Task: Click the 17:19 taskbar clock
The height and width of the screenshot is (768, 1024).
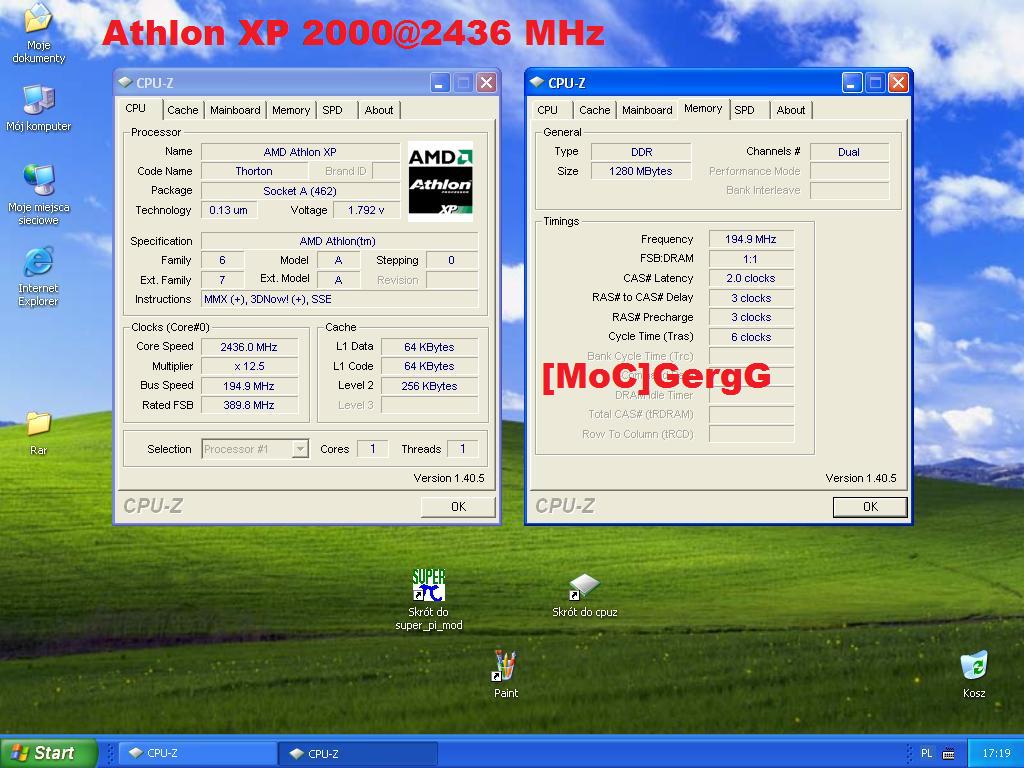Action: (x=996, y=754)
